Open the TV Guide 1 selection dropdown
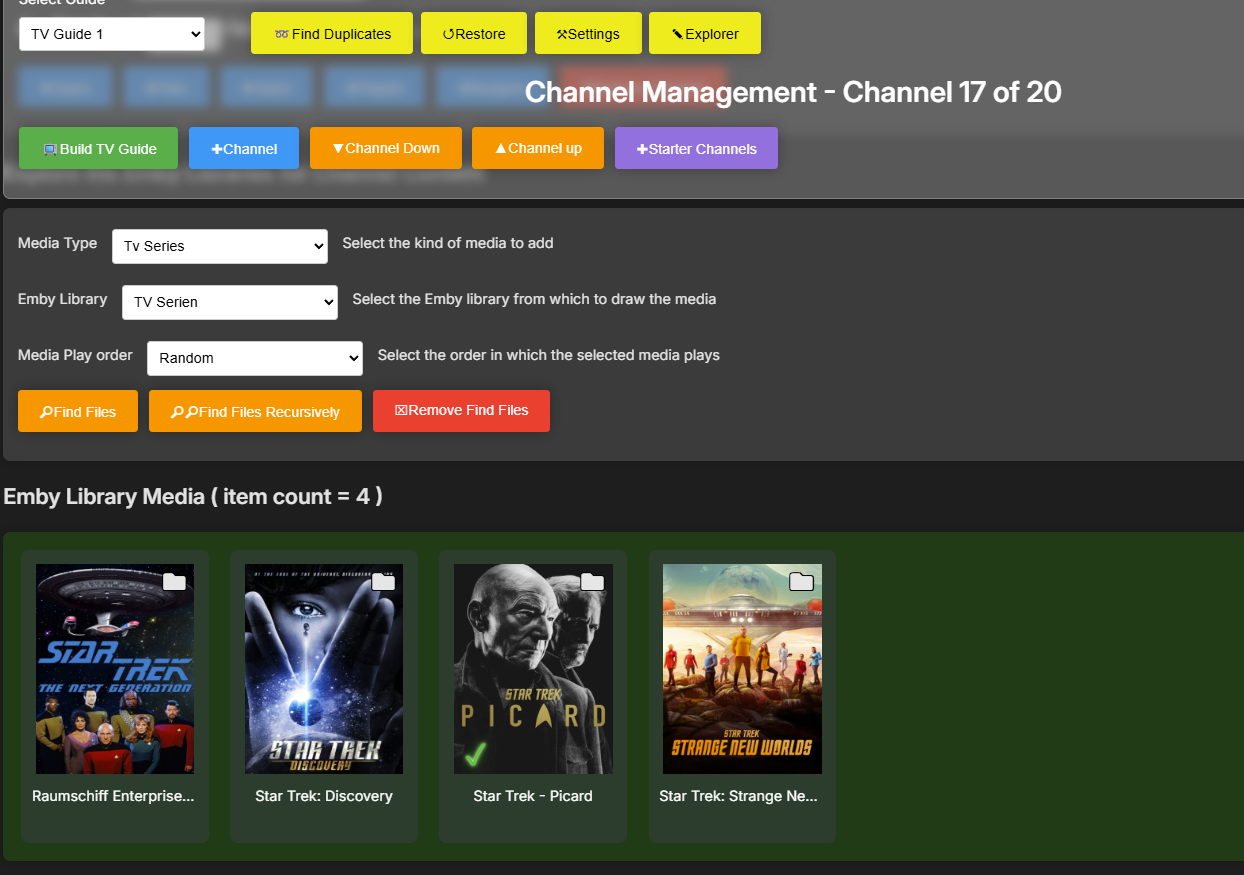This screenshot has width=1244, height=875. (112, 34)
